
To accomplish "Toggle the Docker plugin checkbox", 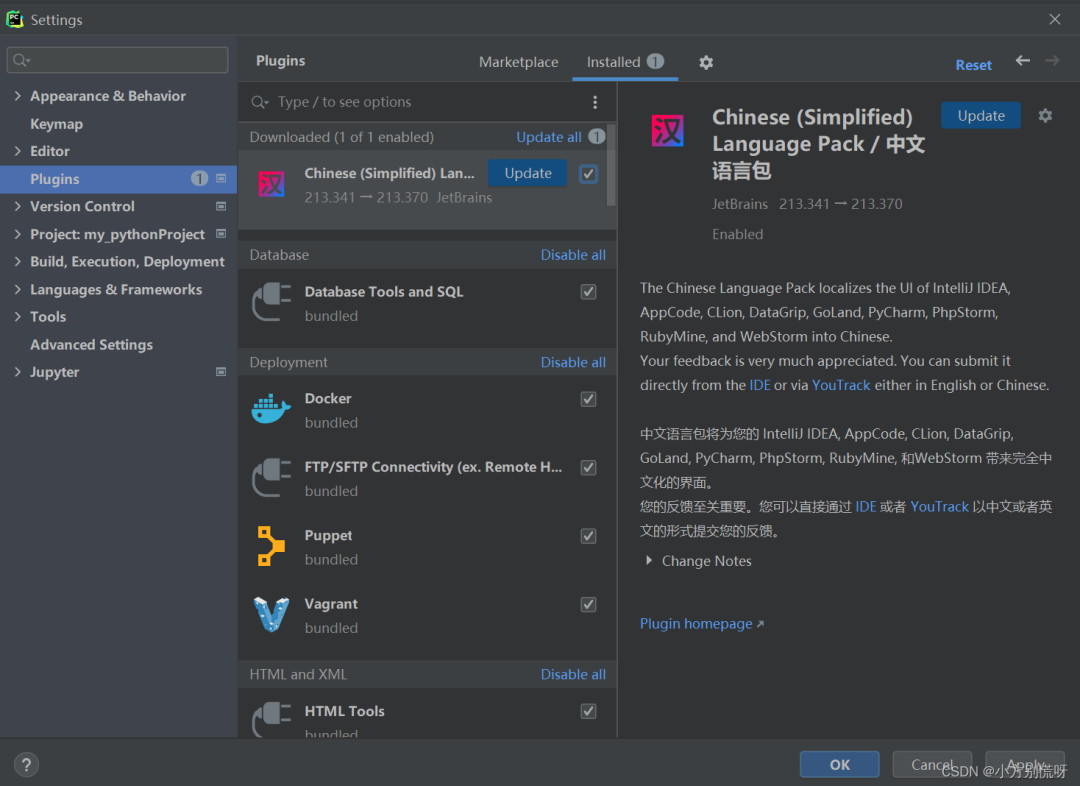I will click(588, 399).
